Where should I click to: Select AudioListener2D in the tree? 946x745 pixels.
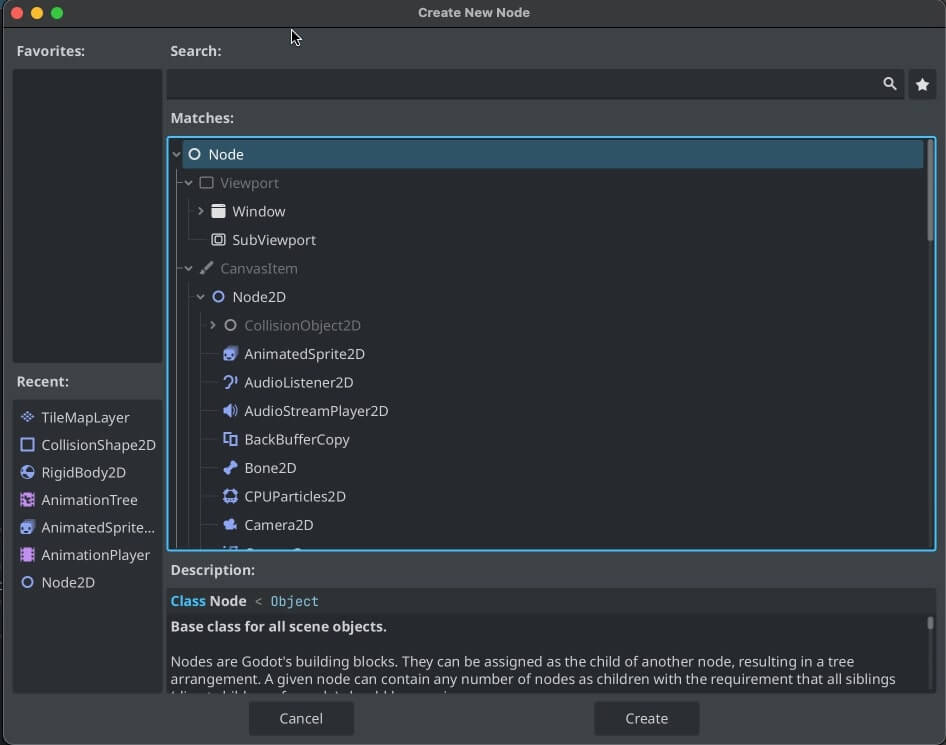click(299, 382)
